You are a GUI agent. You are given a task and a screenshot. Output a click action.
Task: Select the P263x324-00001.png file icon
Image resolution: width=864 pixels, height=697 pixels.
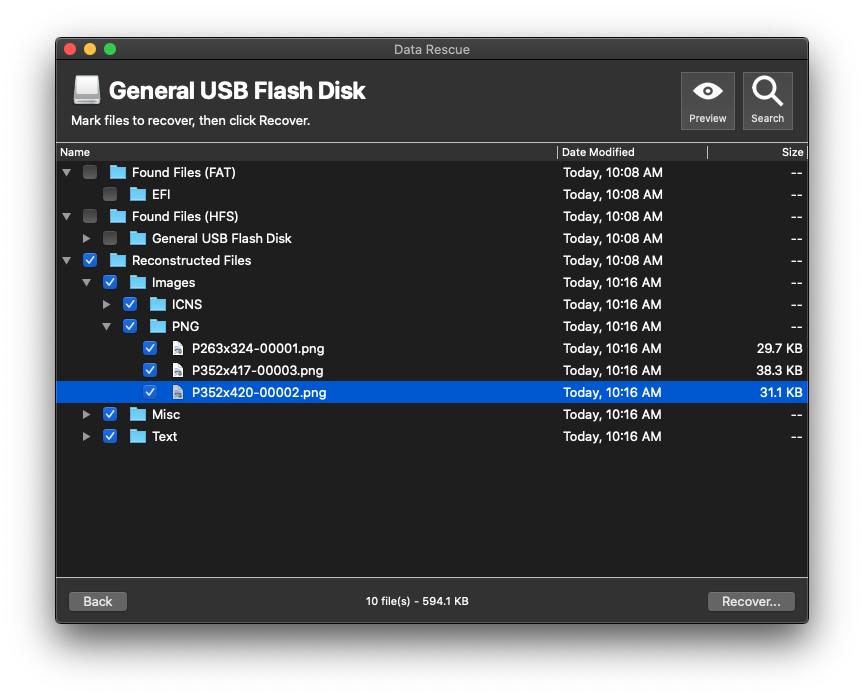pos(178,349)
